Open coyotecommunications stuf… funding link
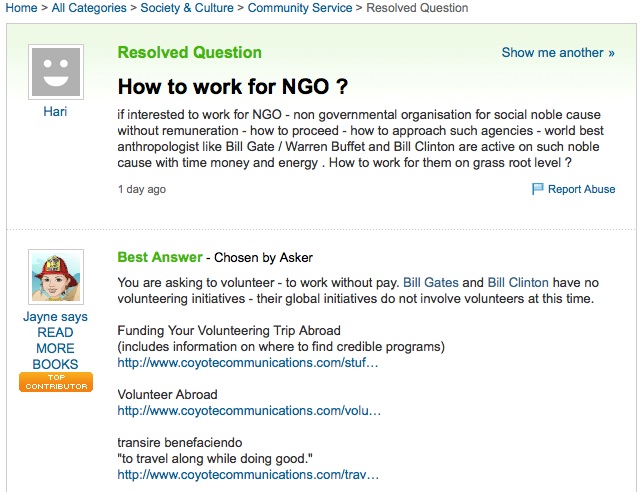 click(248, 362)
